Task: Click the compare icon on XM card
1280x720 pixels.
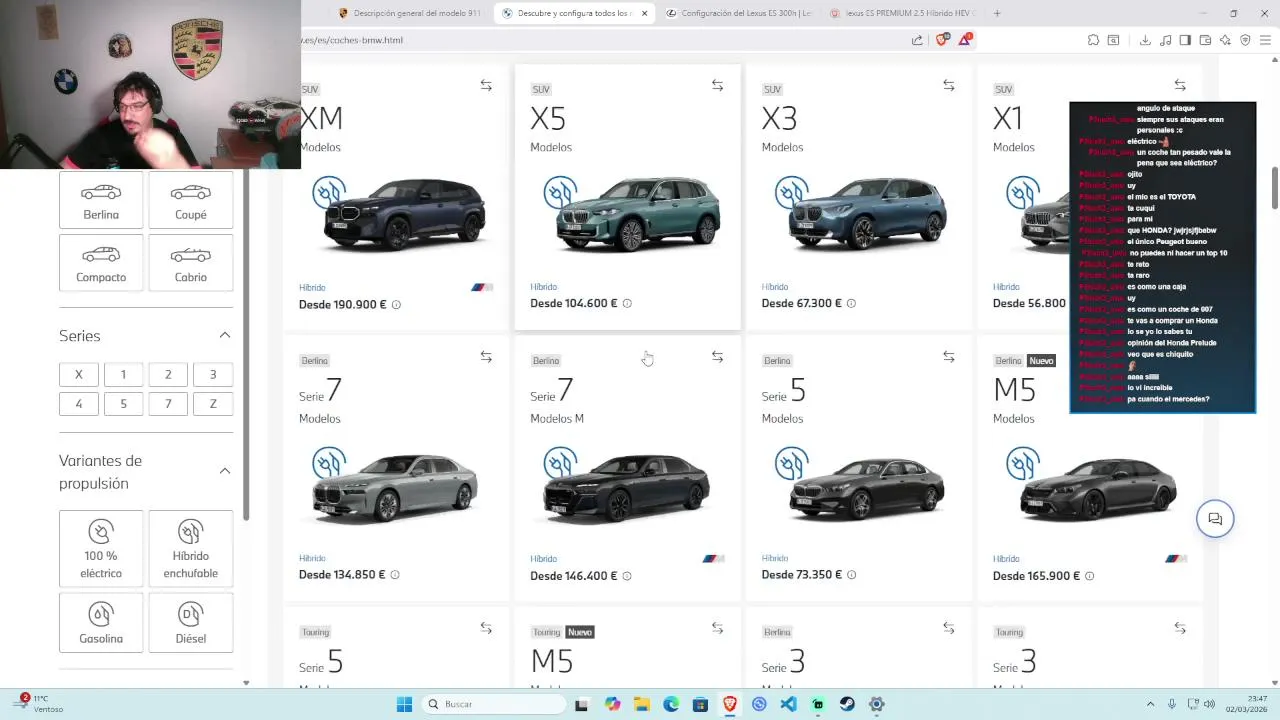Action: [486, 86]
